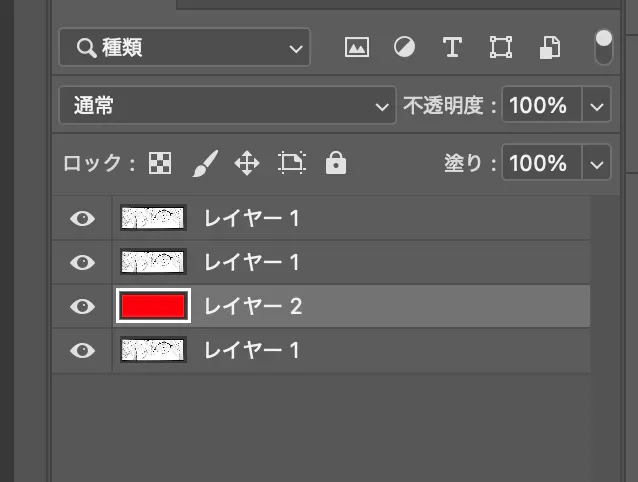Lock layer position with move icon
This screenshot has width=638, height=482.
coord(247,164)
